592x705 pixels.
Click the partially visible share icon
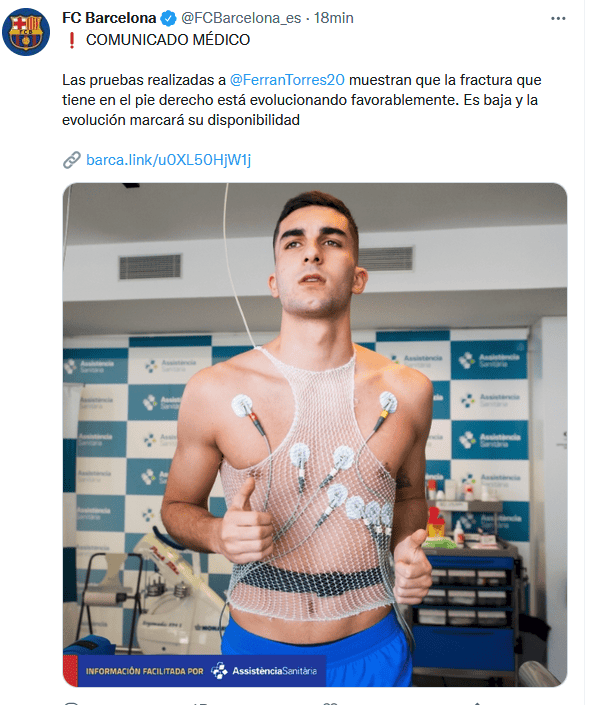click(x=477, y=703)
